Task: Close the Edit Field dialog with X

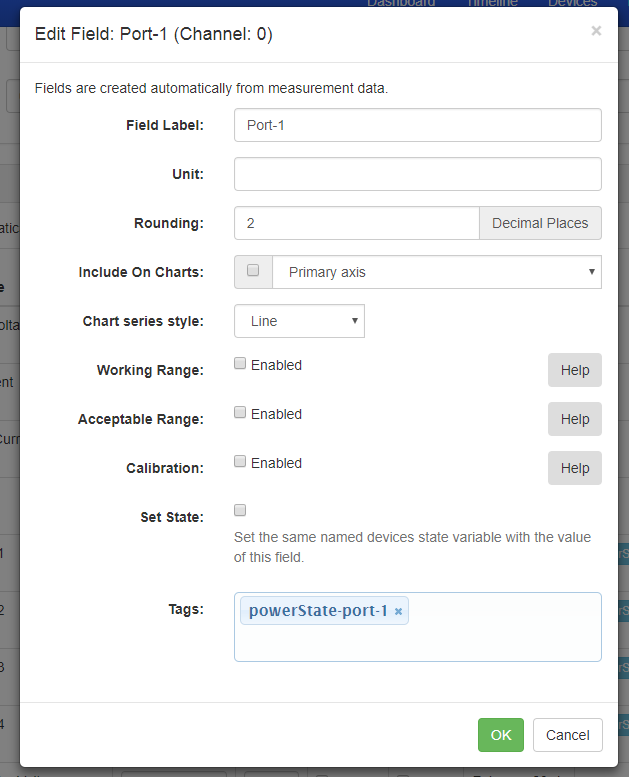Action: pyautogui.click(x=596, y=31)
